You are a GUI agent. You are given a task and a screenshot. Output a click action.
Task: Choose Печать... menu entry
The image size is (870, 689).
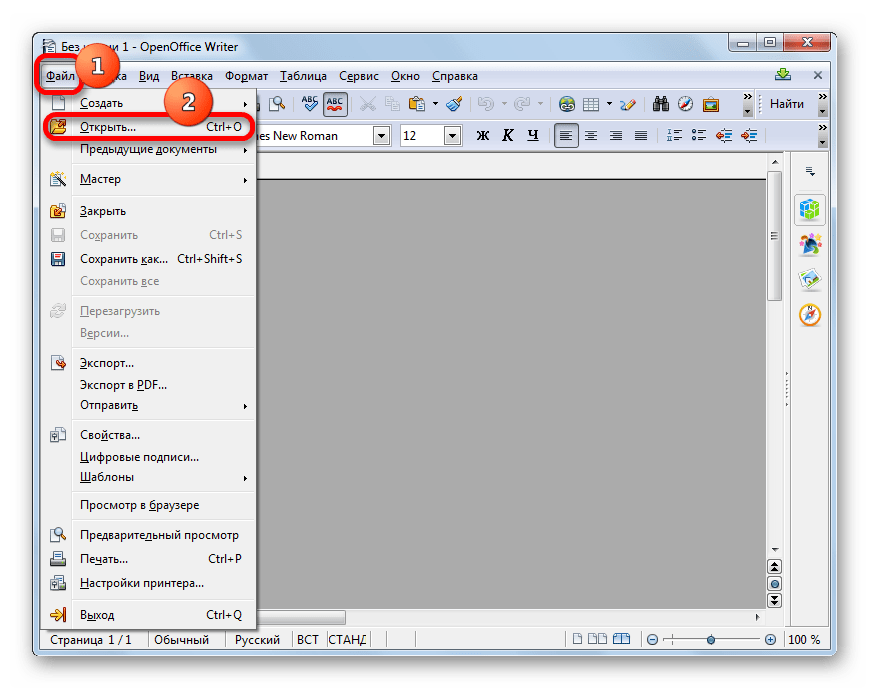149,559
